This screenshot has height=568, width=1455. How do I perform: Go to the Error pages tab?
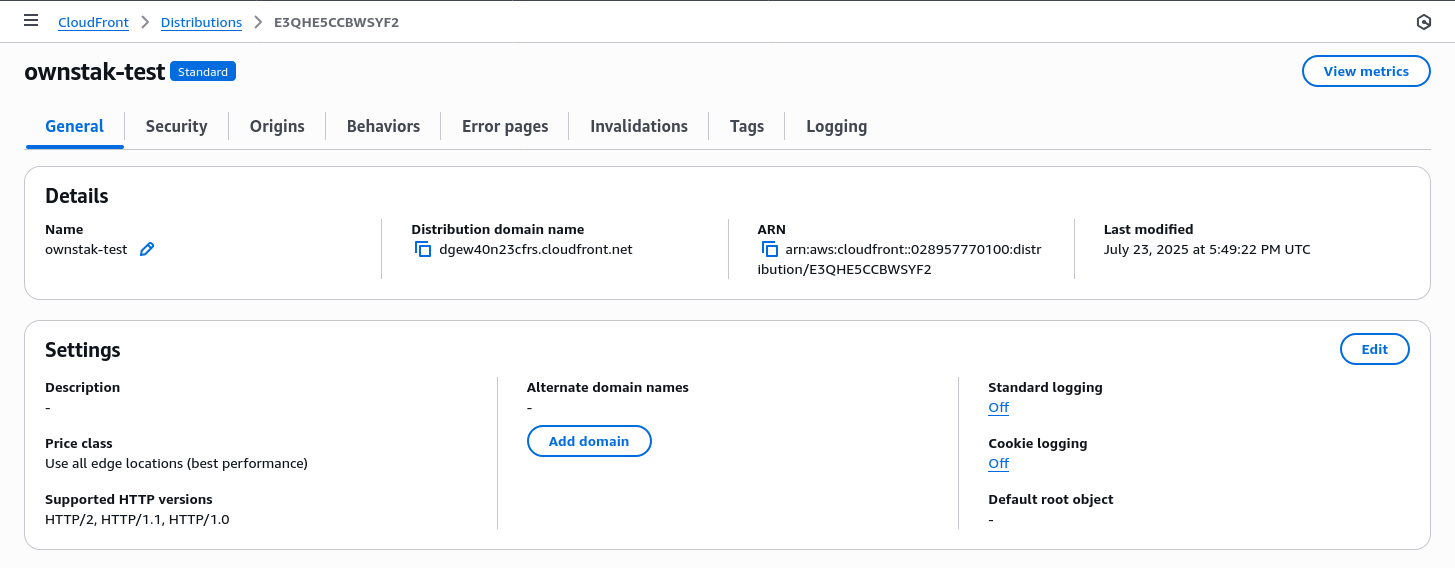pyautogui.click(x=505, y=126)
